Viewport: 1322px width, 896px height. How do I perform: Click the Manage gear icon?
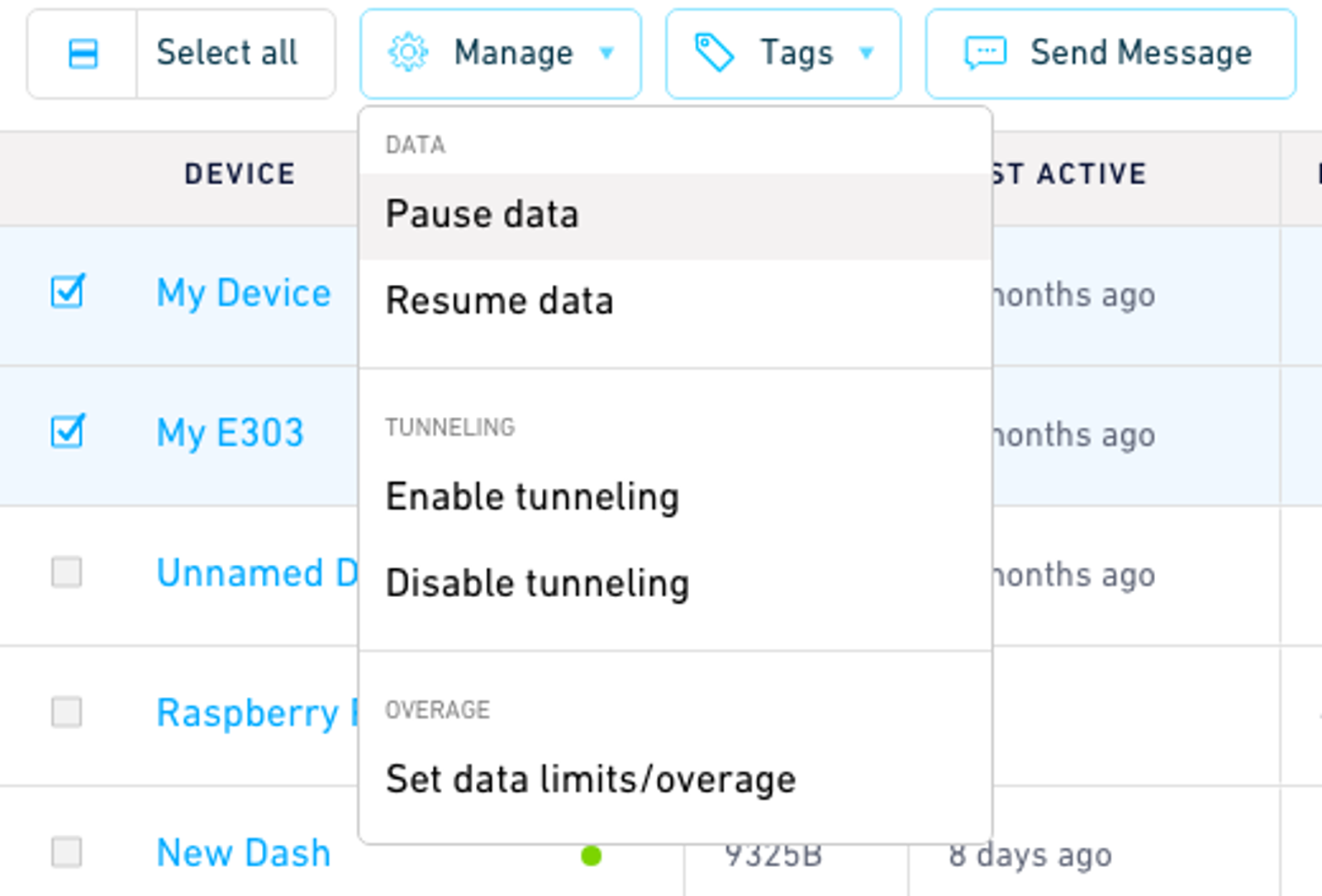[408, 54]
